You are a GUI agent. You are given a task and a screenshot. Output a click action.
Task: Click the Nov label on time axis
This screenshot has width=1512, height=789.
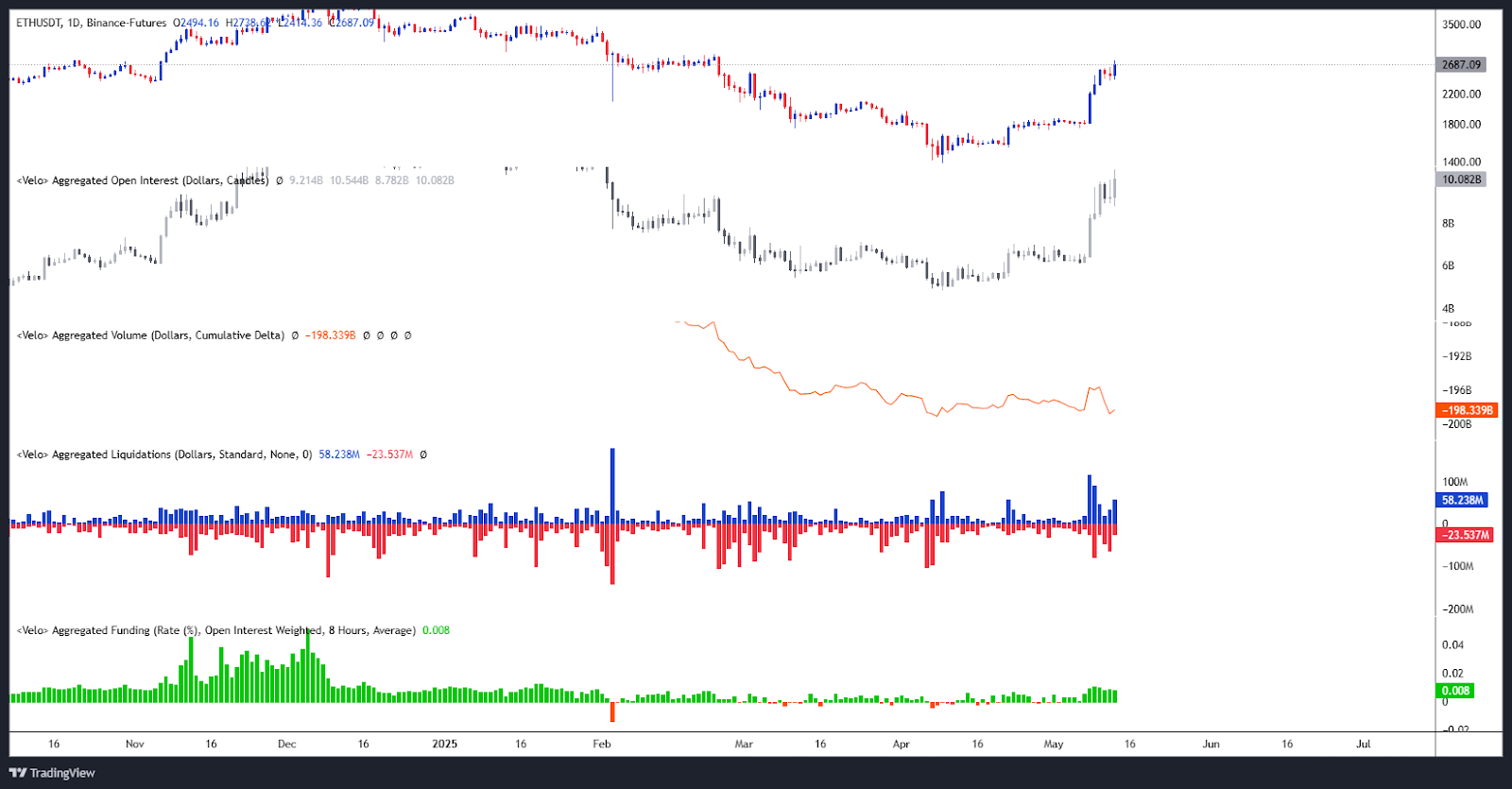[x=135, y=744]
